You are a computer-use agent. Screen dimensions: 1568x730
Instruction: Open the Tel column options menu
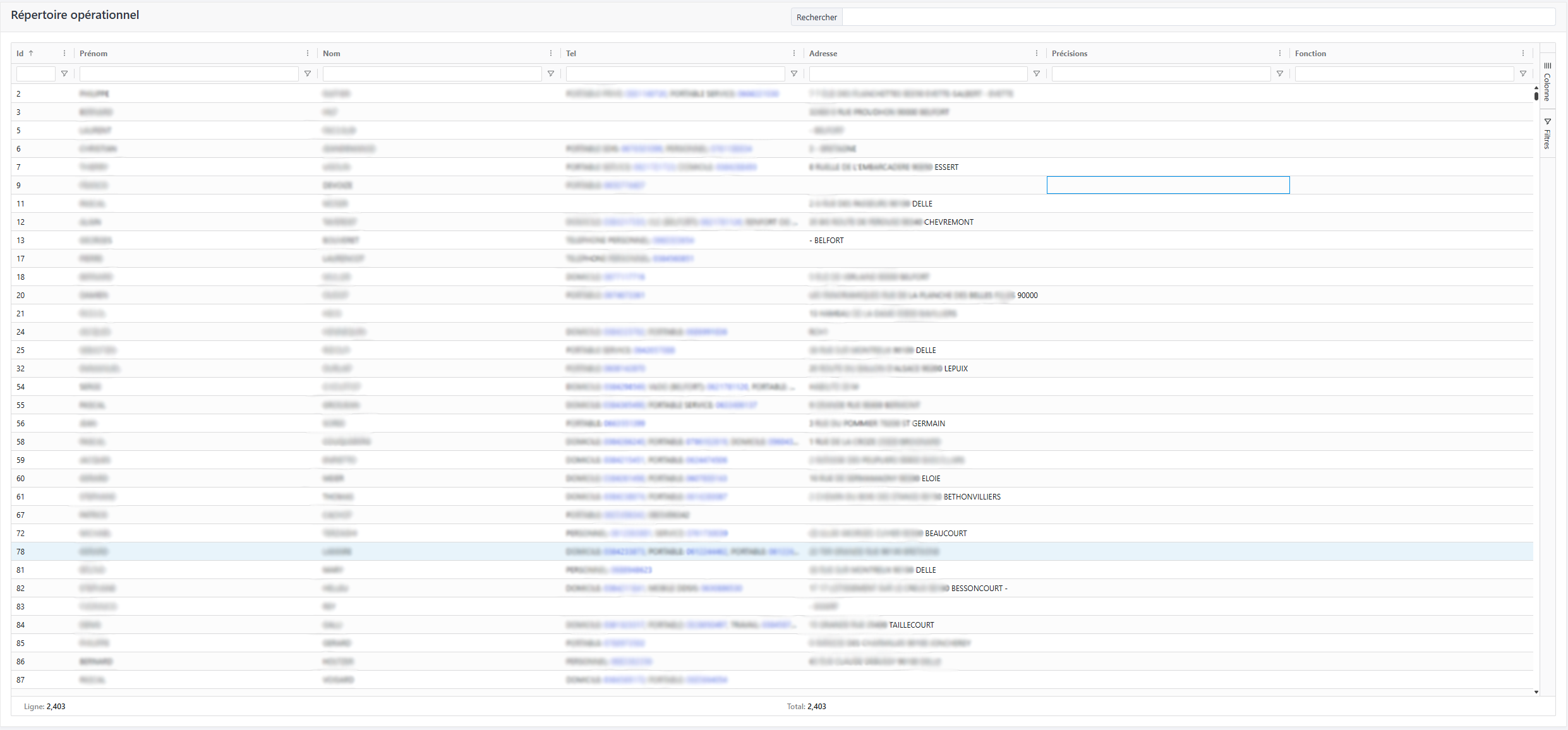[794, 54]
